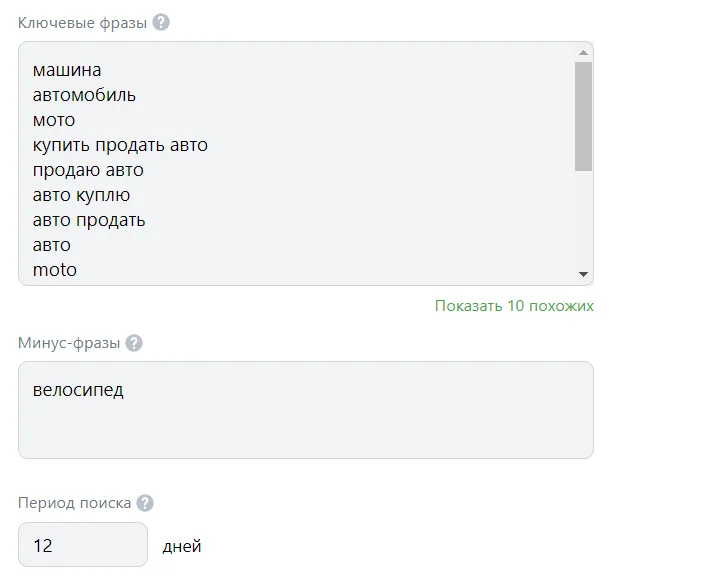Click the "автомобиль" keyword line

tap(84, 95)
